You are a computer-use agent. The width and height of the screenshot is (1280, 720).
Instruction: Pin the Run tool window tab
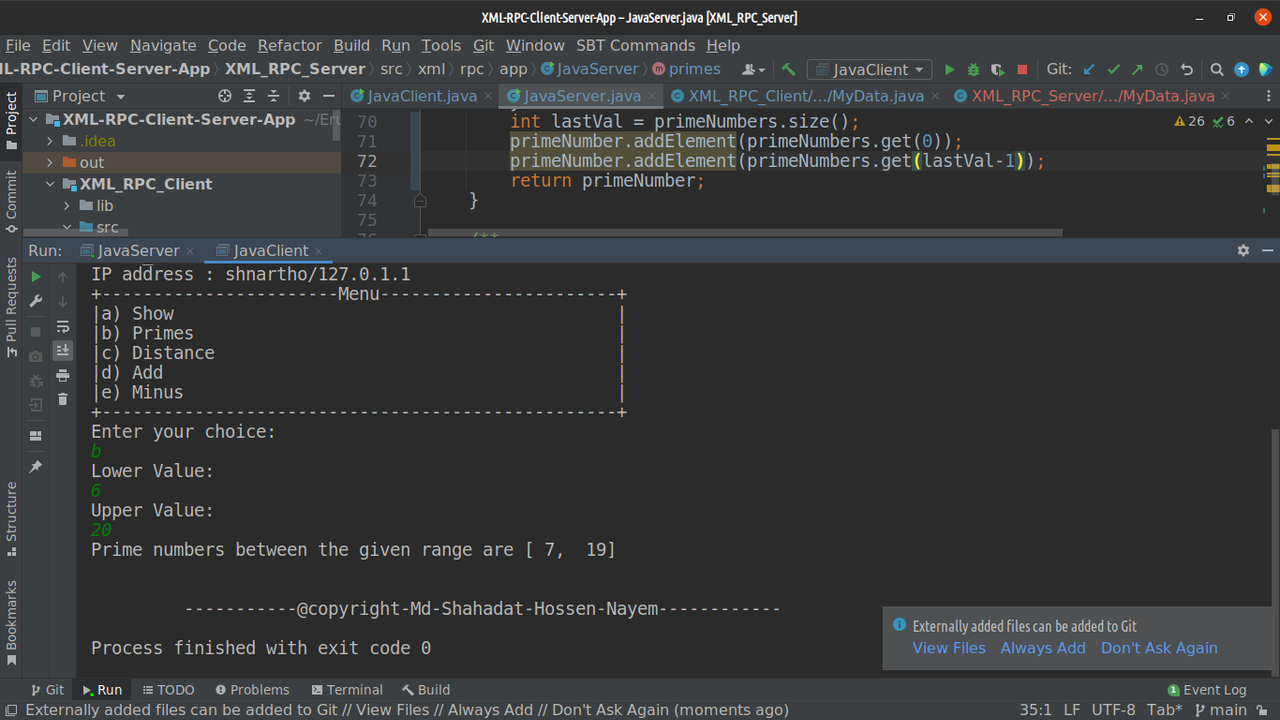coord(35,466)
